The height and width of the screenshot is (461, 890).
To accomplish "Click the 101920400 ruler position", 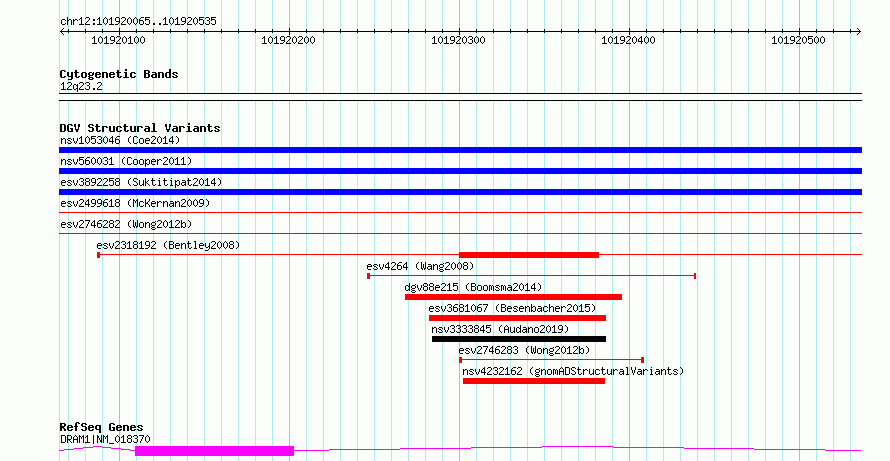I will 628,40.
